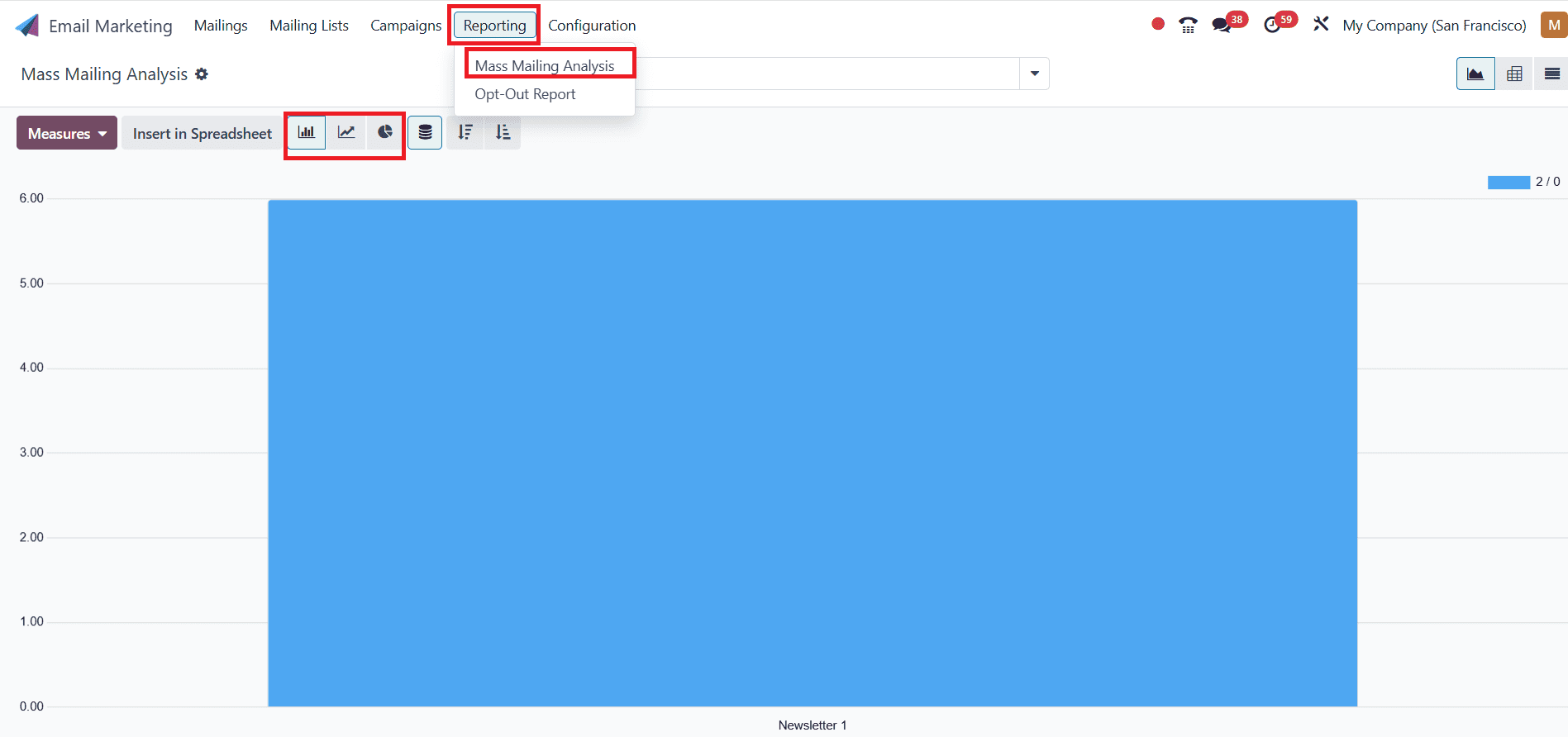Expand the Measures dropdown
1568x737 pixels.
pyautogui.click(x=67, y=133)
